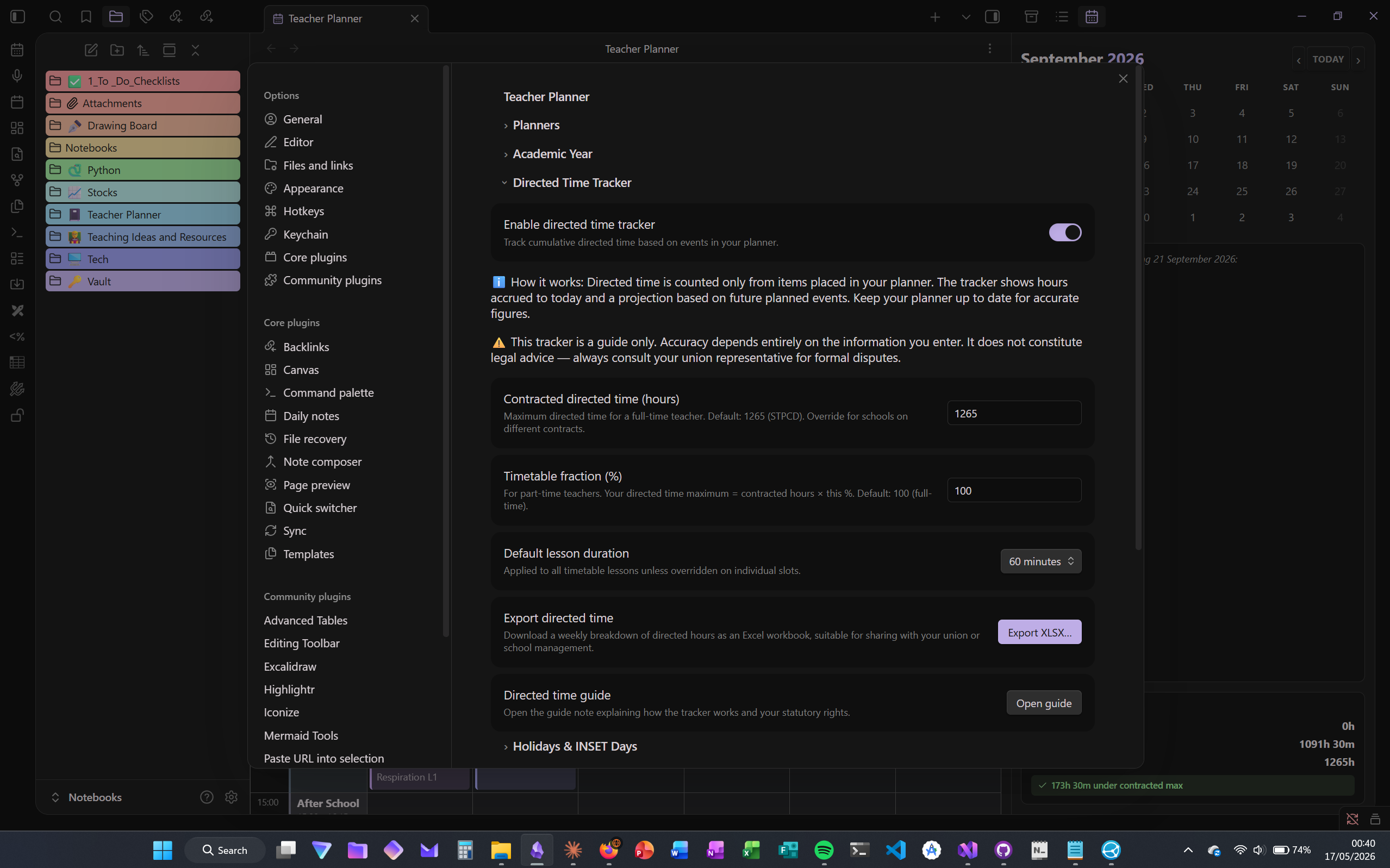Open the Default lesson duration dropdown
The height and width of the screenshot is (868, 1390).
click(1040, 561)
